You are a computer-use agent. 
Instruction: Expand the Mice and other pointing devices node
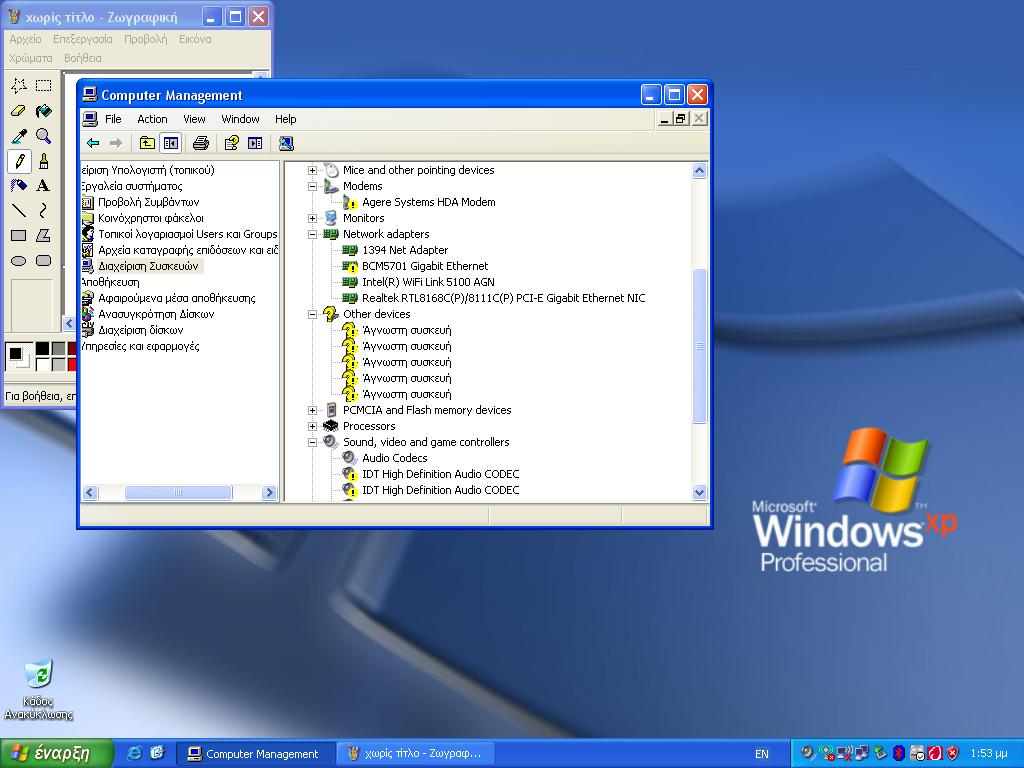coord(312,170)
